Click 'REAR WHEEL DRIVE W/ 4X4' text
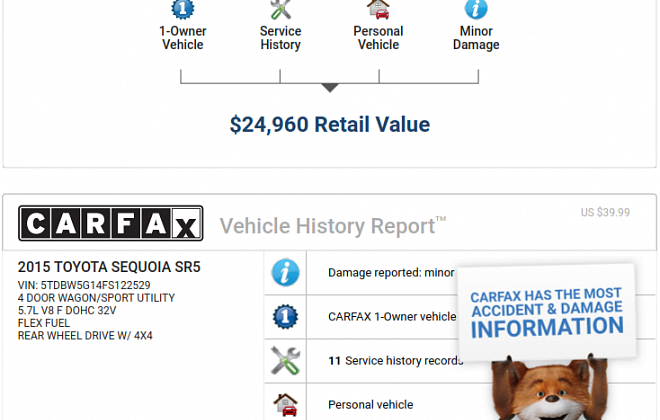This screenshot has width=660, height=420. (85, 335)
